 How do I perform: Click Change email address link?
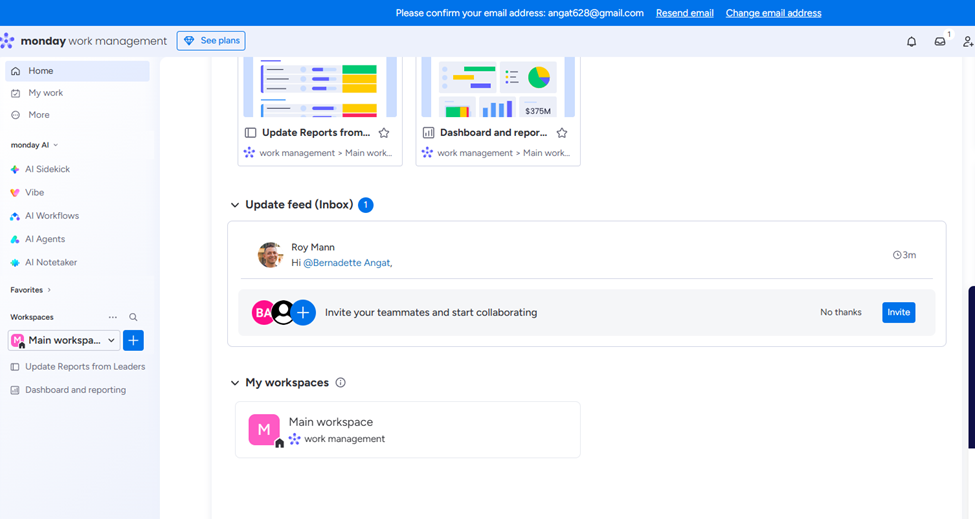coord(774,13)
